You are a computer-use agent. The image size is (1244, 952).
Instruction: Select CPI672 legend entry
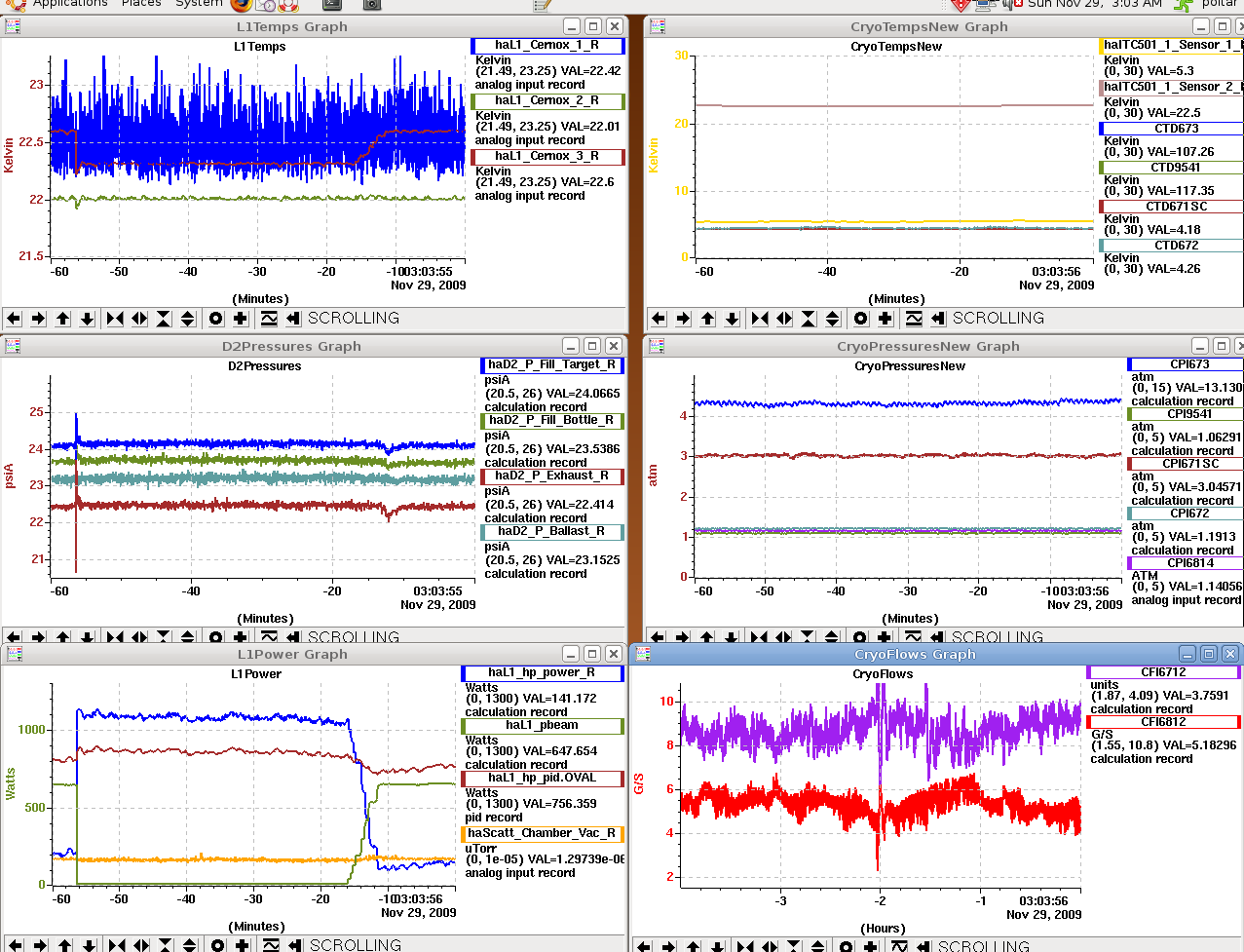(x=1186, y=514)
